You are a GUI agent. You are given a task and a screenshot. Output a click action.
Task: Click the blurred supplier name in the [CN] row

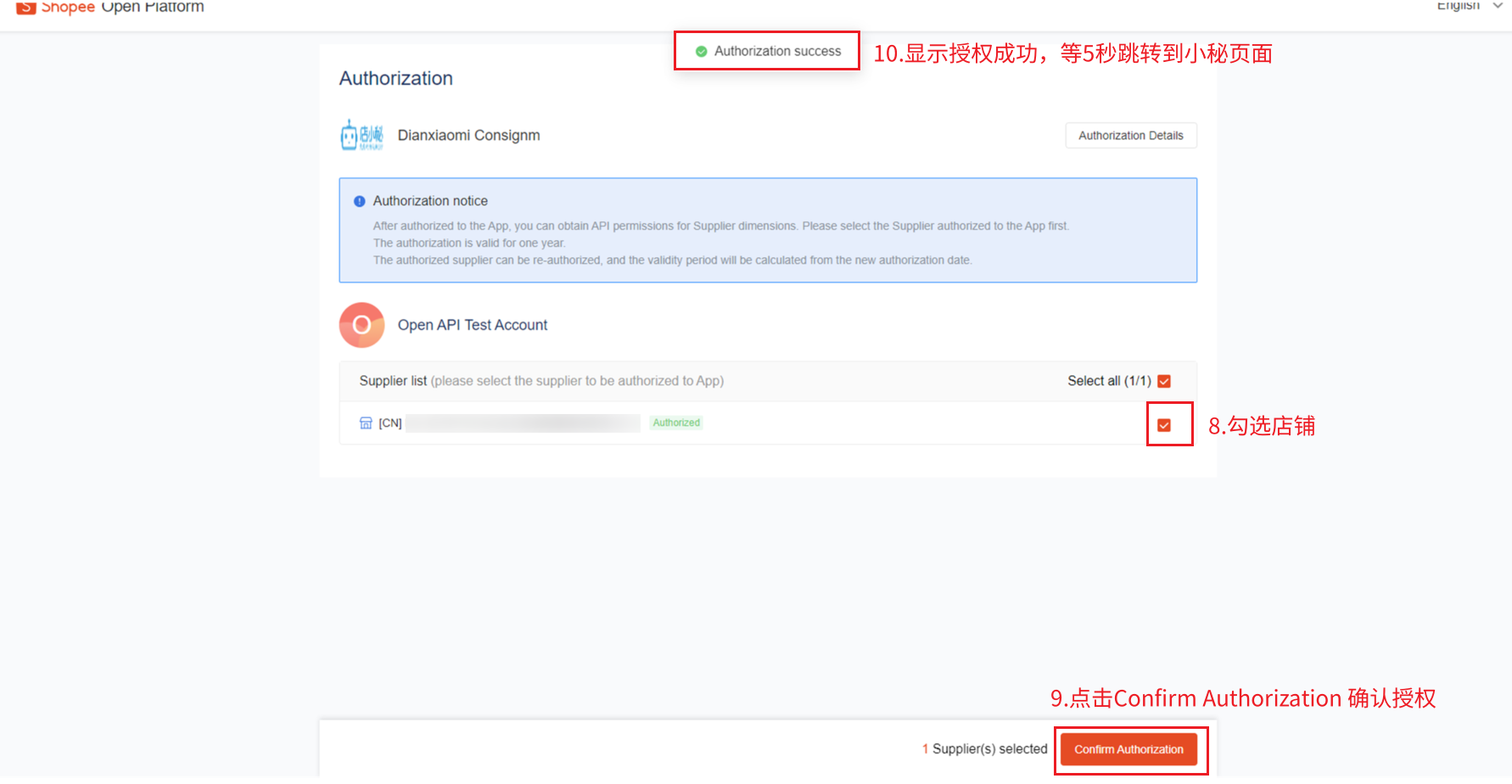(523, 423)
